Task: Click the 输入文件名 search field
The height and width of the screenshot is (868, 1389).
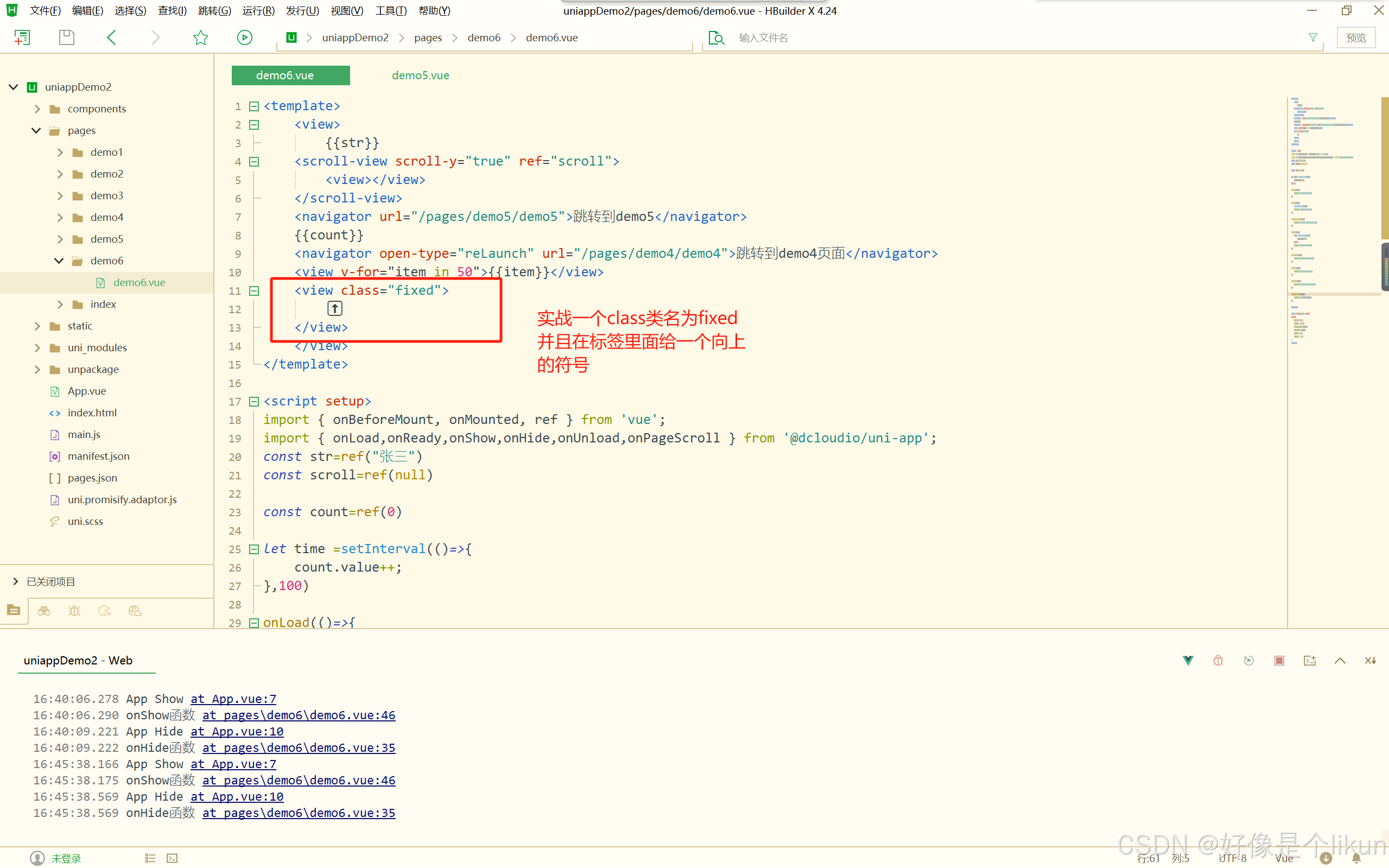Action: point(763,38)
